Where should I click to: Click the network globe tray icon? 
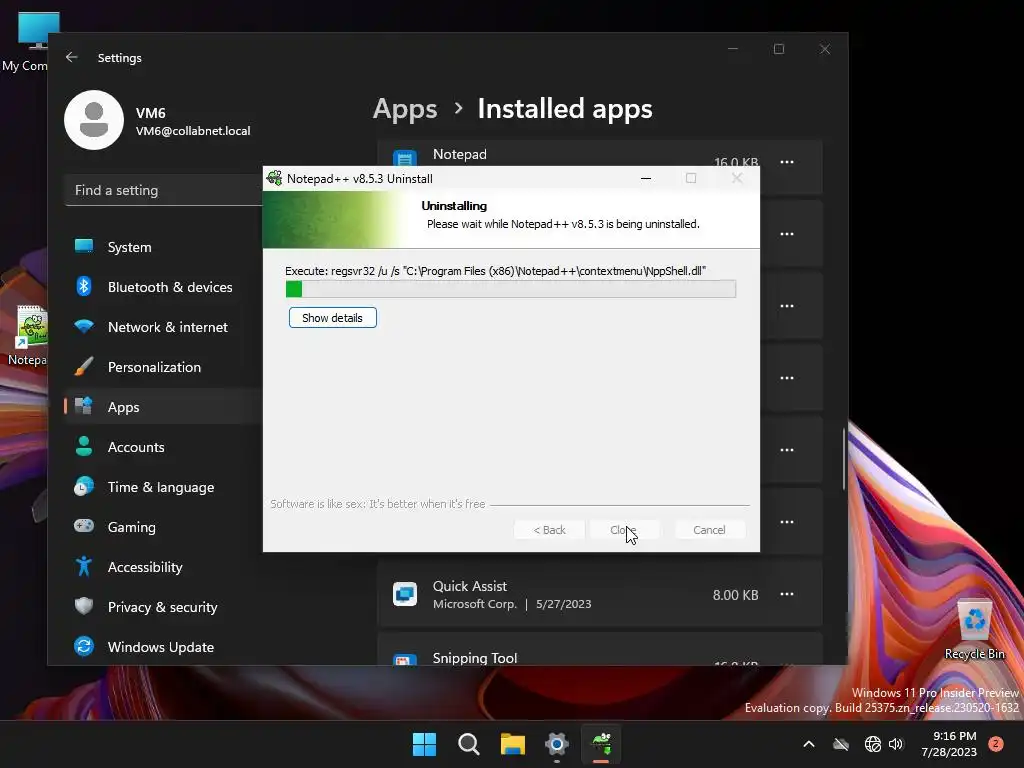pos(872,744)
